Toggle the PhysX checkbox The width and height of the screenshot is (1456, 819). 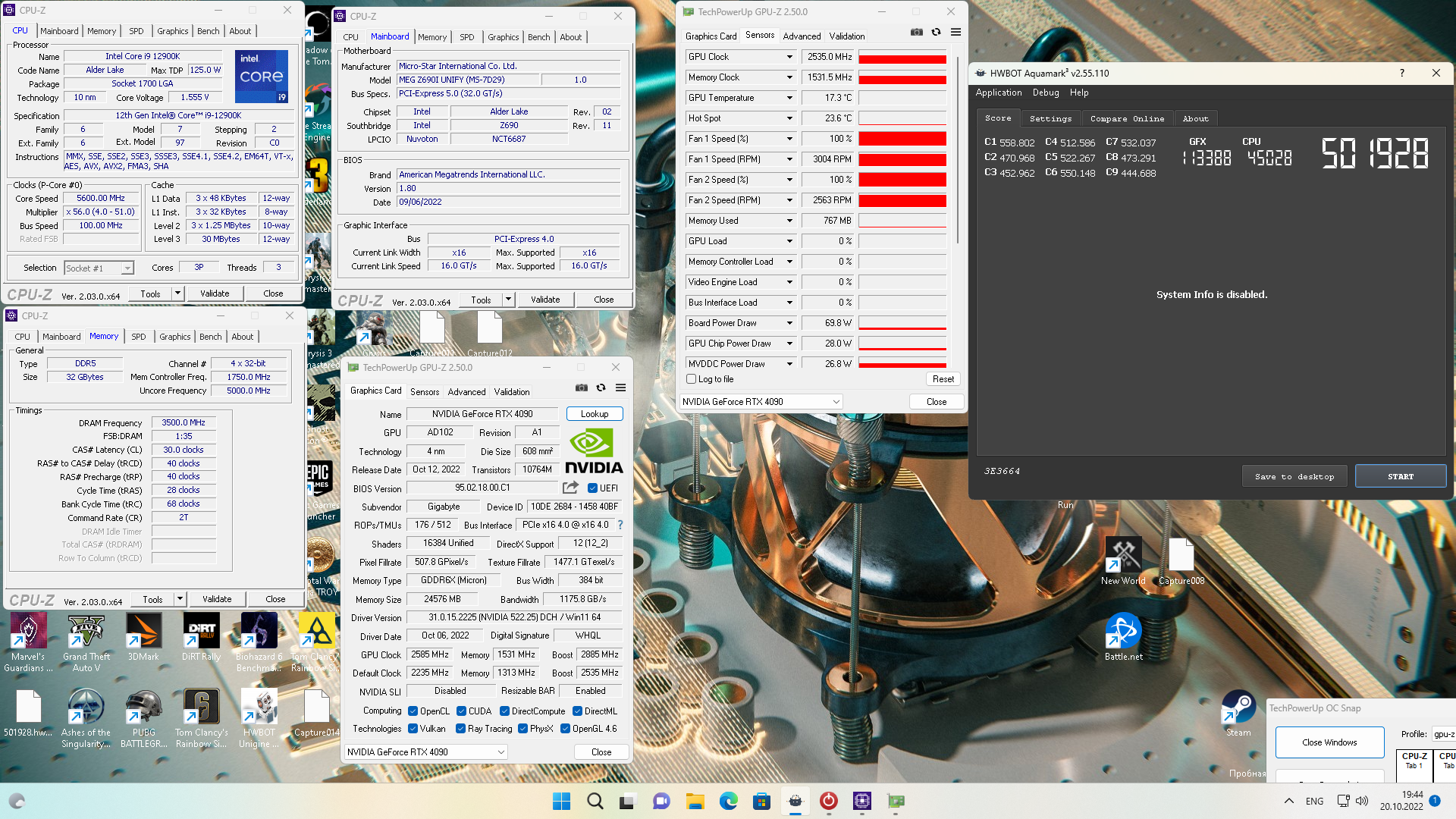tap(522, 729)
